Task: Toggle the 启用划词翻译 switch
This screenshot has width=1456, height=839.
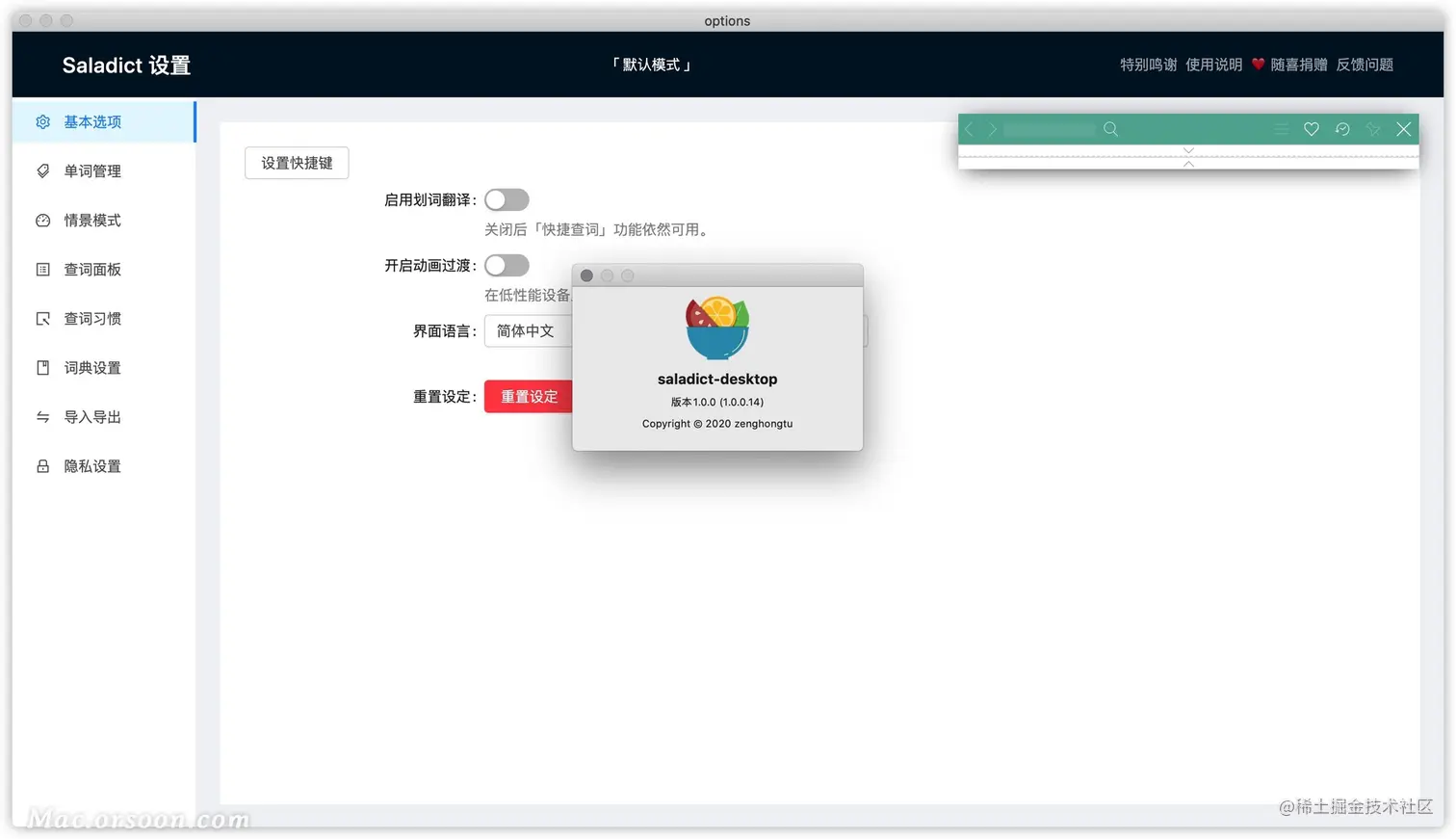Action: [x=507, y=199]
